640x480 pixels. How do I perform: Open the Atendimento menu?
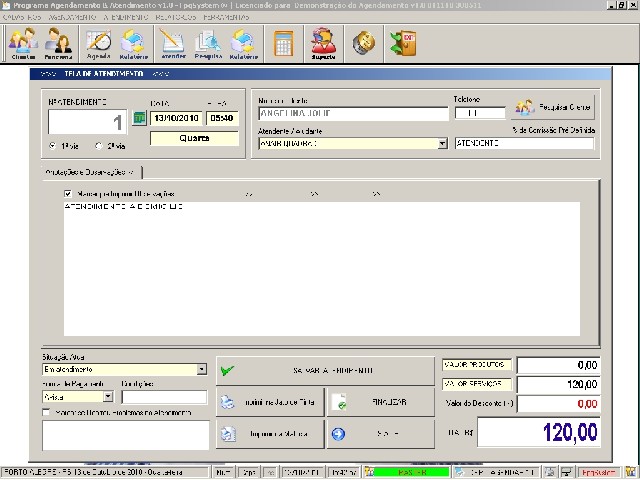click(x=126, y=18)
